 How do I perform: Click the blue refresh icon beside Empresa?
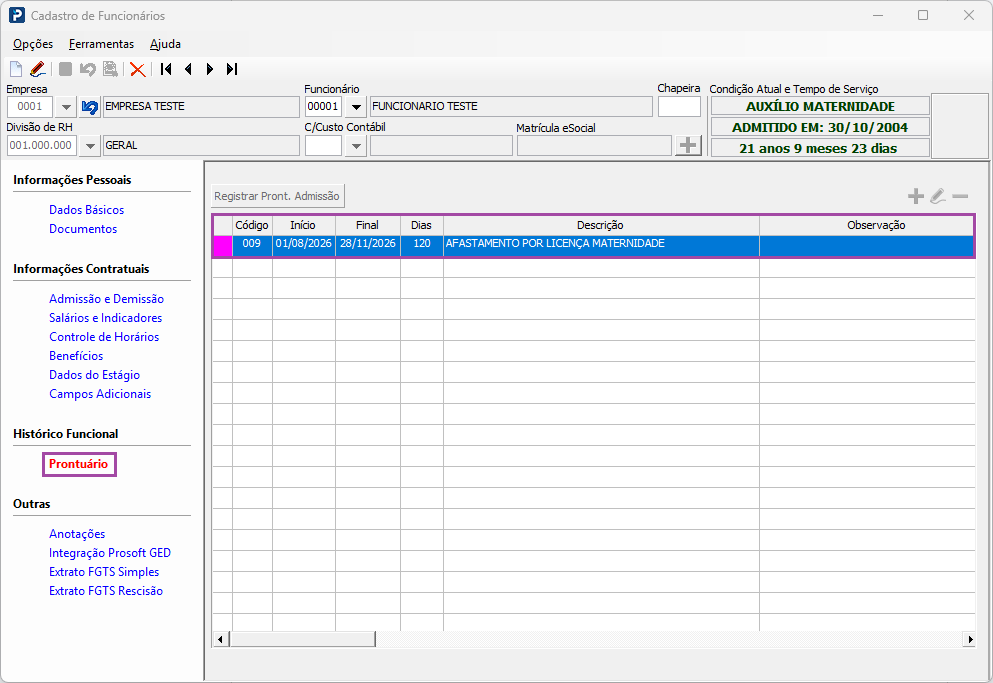pyautogui.click(x=90, y=107)
